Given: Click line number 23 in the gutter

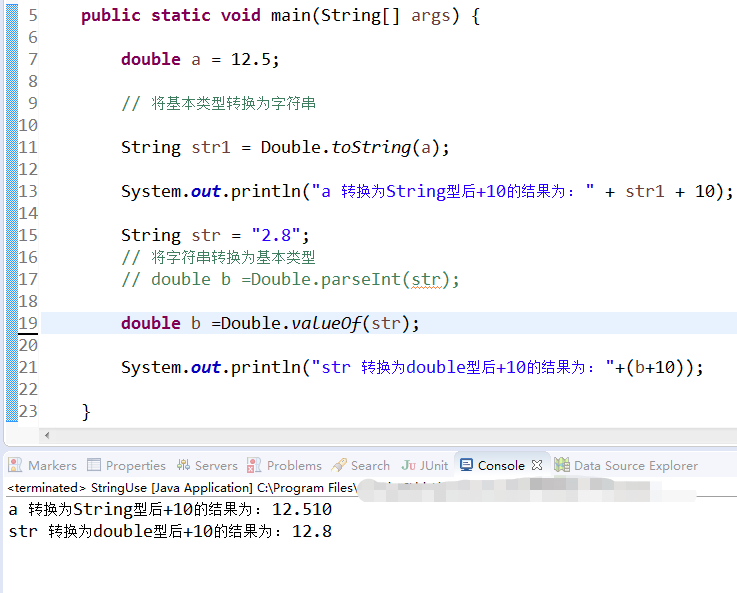Looking at the screenshot, I should pyautogui.click(x=28, y=411).
